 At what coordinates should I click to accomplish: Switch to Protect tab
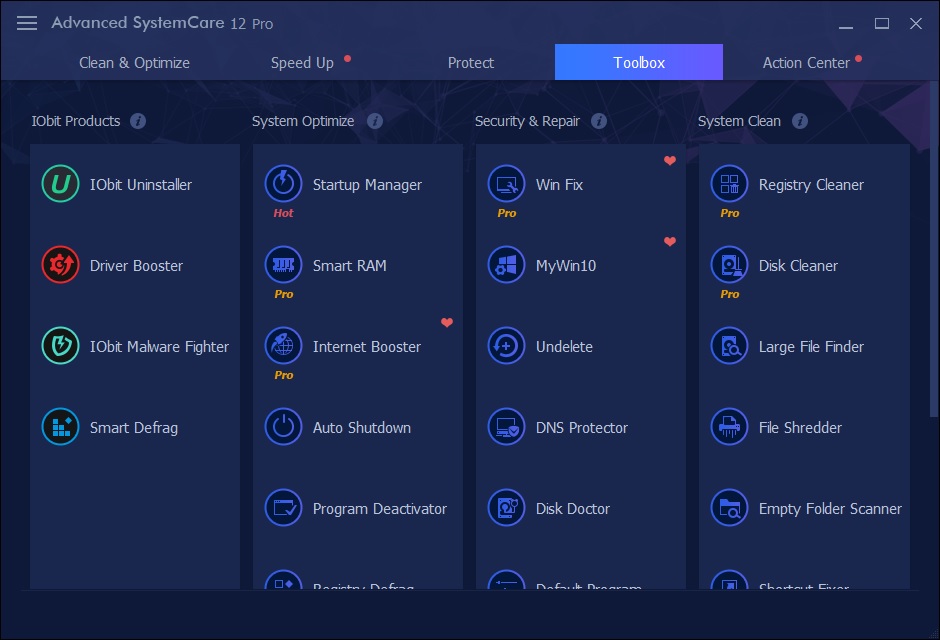[x=471, y=62]
